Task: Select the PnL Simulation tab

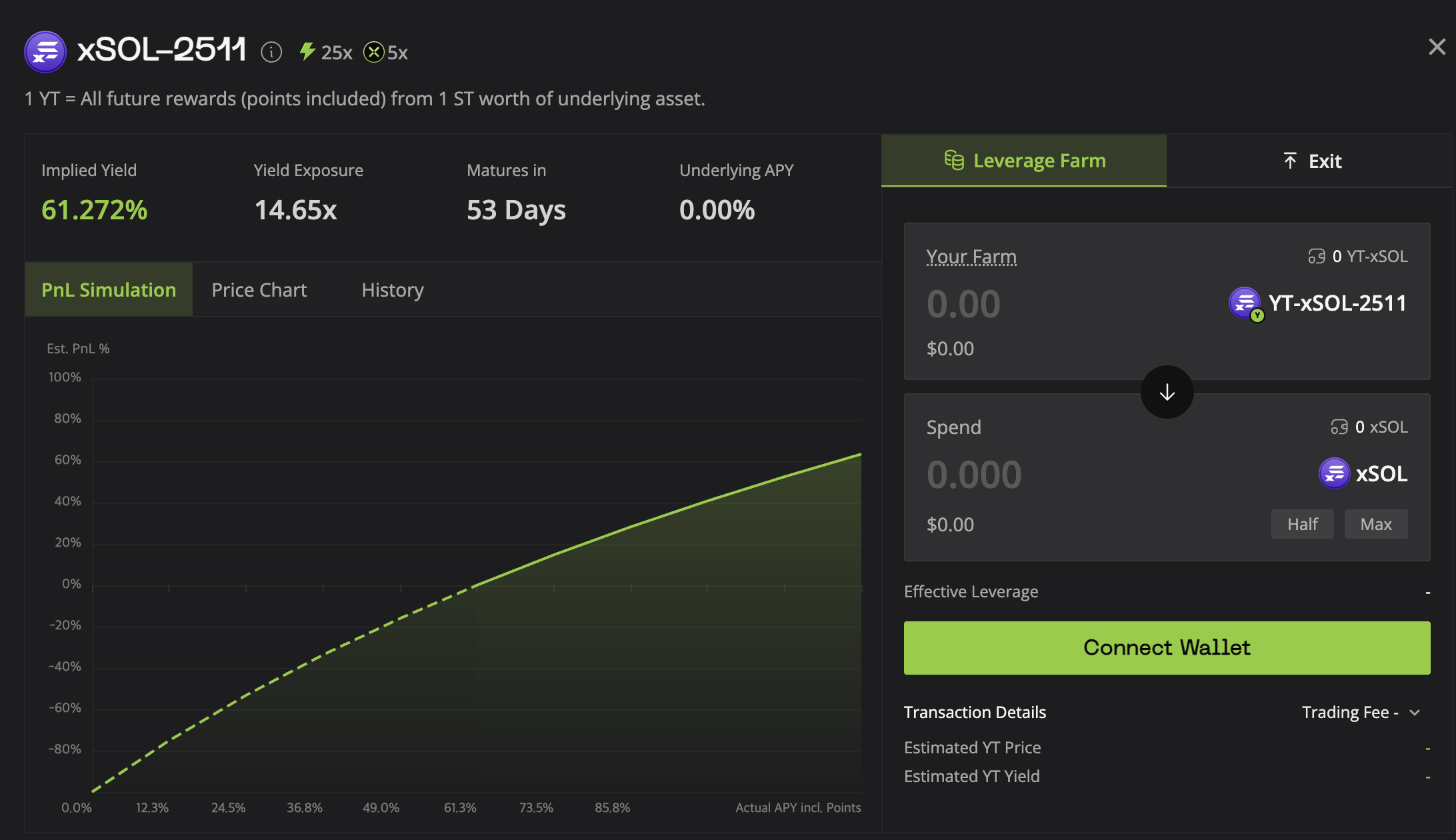Action: pos(109,290)
